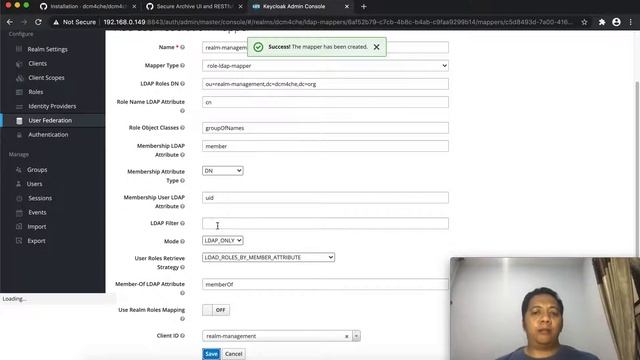Screen dimensions: 640x360
Task: Open Groups under Manage
Action: (37, 170)
